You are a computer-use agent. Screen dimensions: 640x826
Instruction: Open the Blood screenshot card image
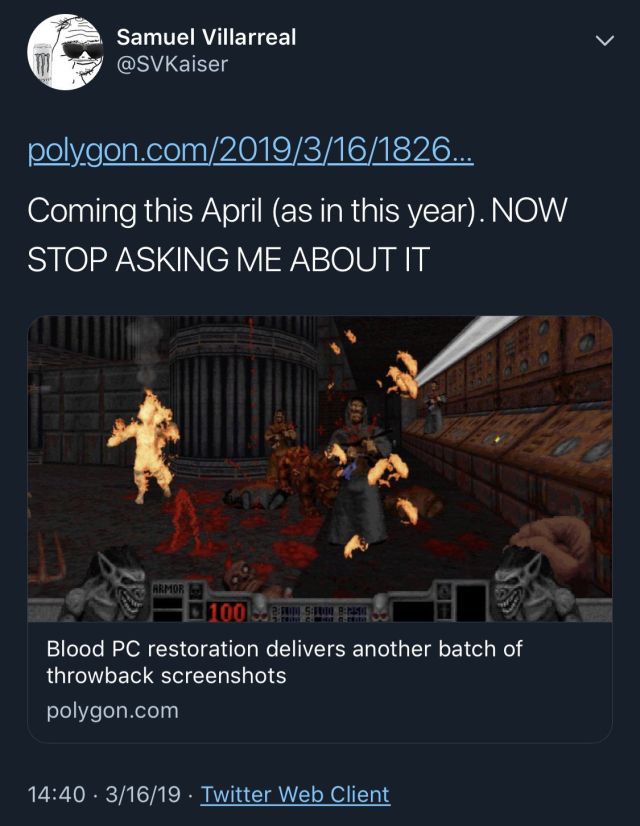tap(320, 468)
